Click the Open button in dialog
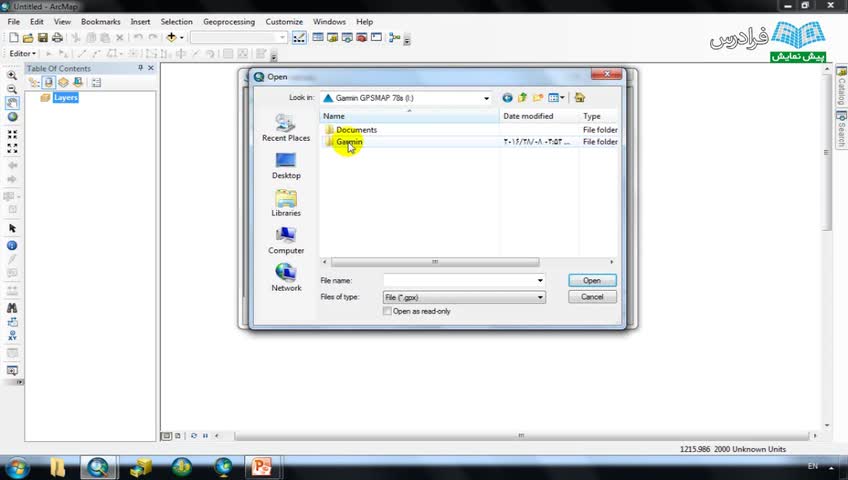The image size is (848, 480). pyautogui.click(x=592, y=281)
